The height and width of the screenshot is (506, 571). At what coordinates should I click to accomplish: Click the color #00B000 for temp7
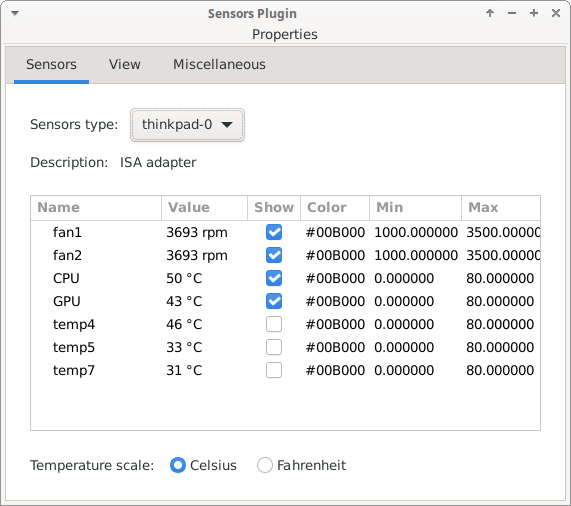[335, 370]
